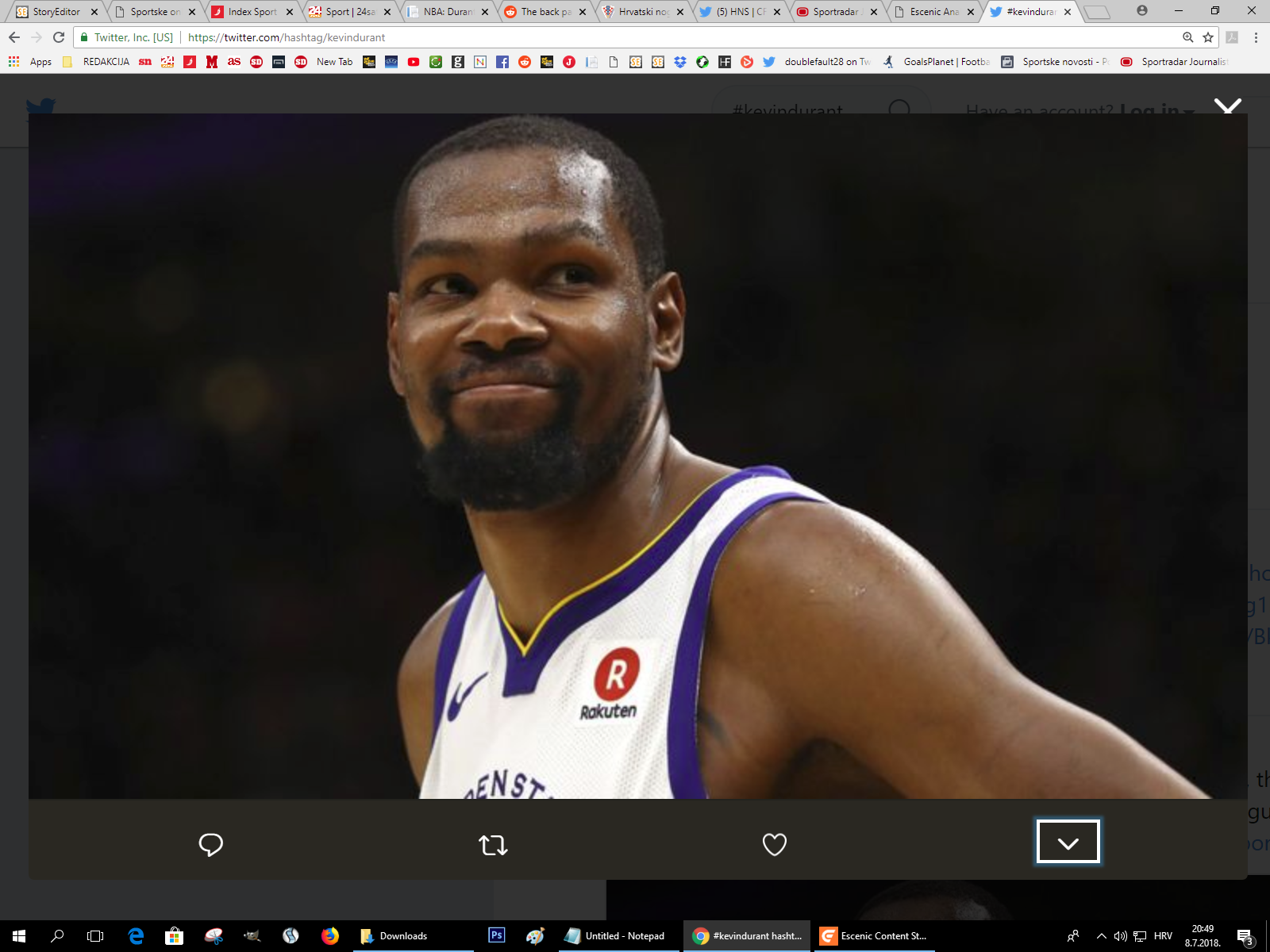Mute volume via the tray speaker icon
Image resolution: width=1270 pixels, height=952 pixels.
tap(1122, 936)
